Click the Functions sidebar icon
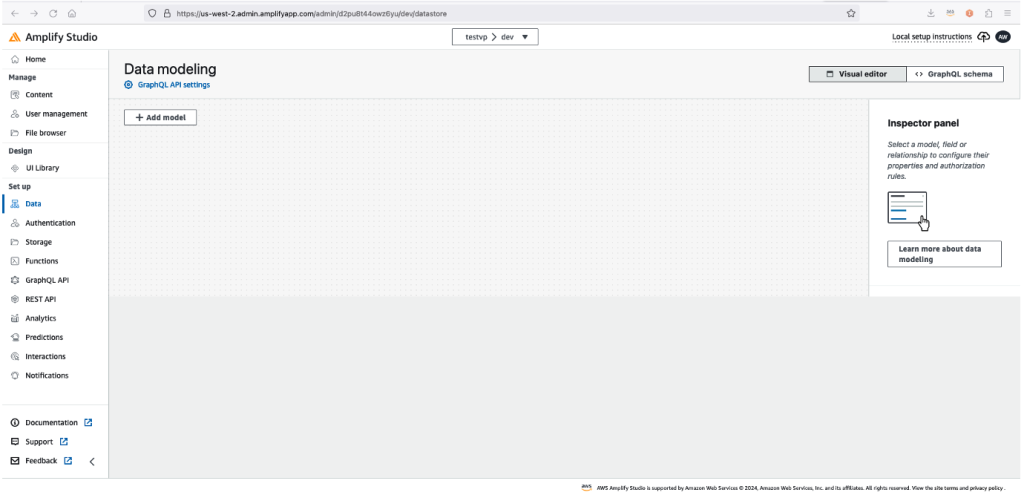Screen dimensions: 1024x495 [x=15, y=261]
